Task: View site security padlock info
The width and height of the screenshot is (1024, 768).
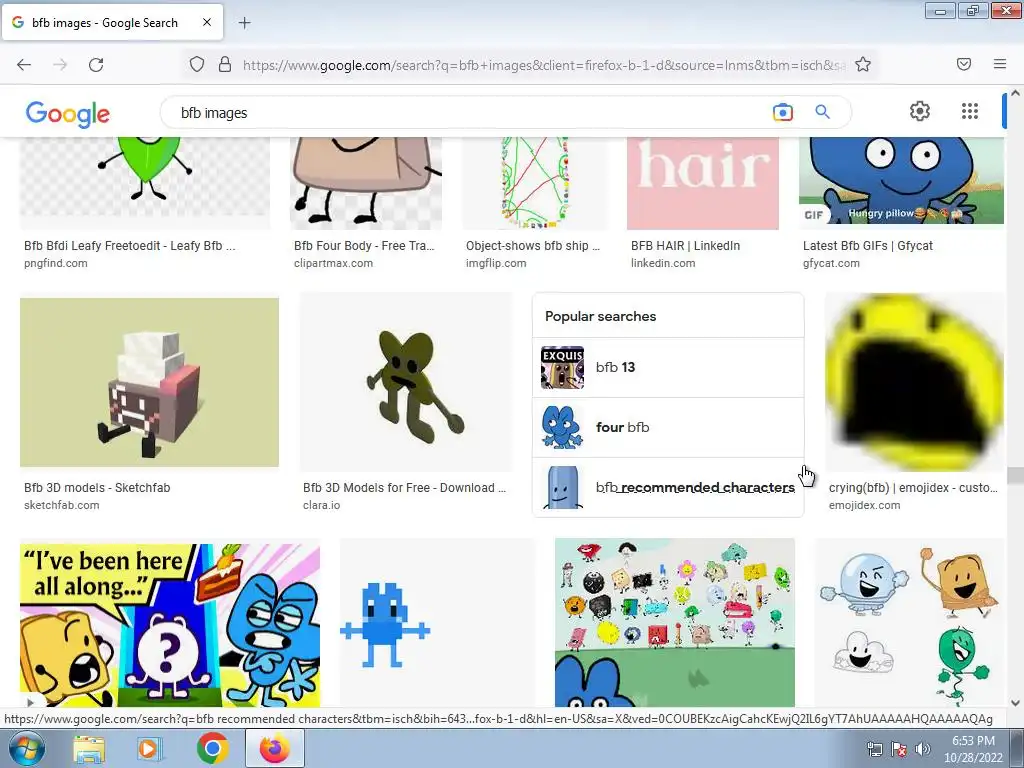Action: click(x=225, y=64)
